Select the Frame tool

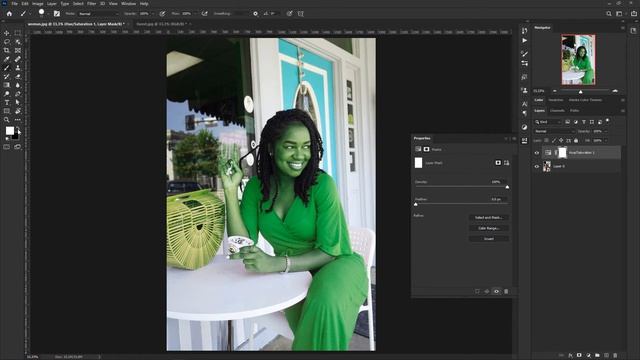click(x=18, y=51)
